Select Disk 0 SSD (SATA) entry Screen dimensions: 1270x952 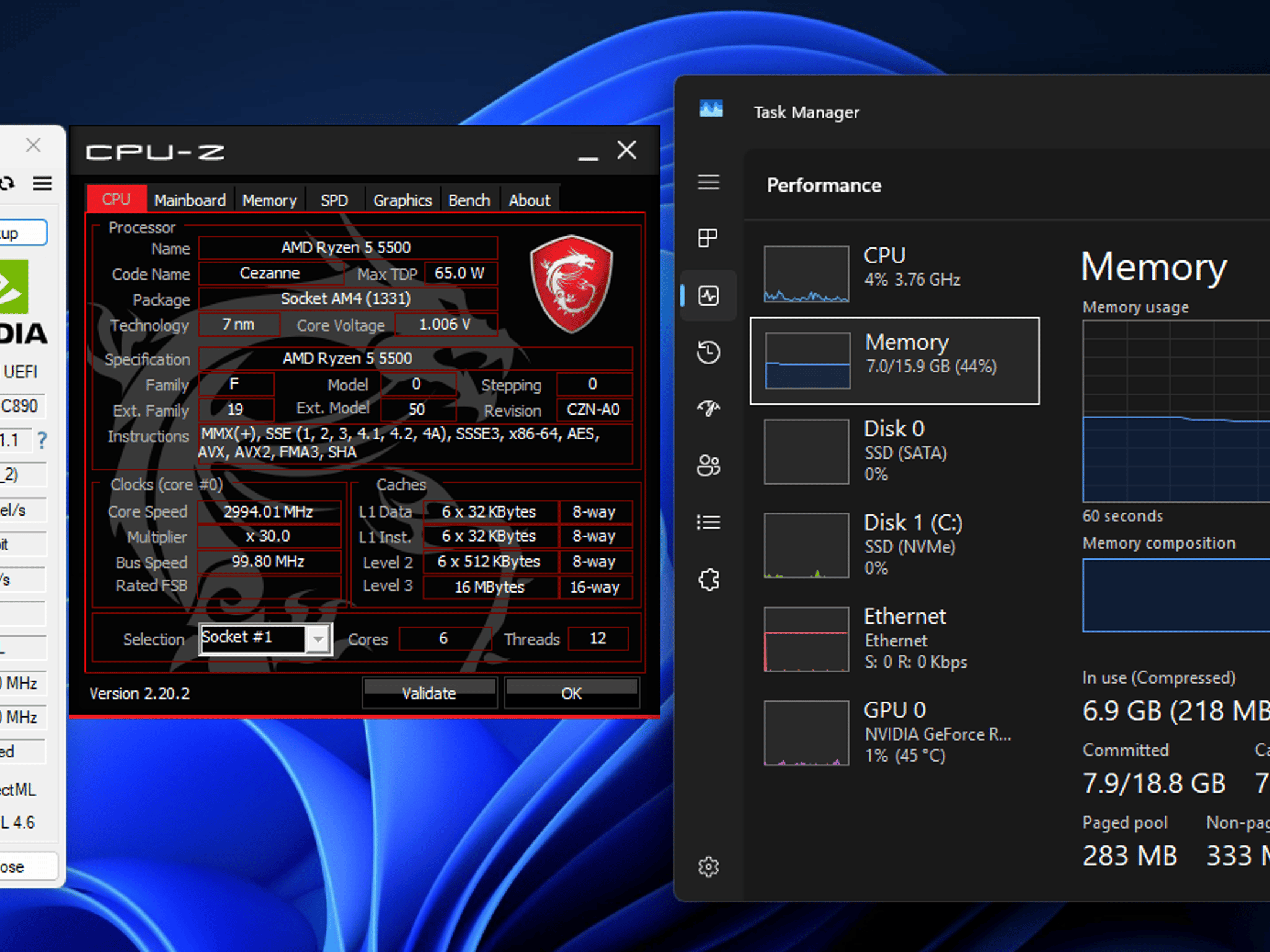click(x=894, y=452)
